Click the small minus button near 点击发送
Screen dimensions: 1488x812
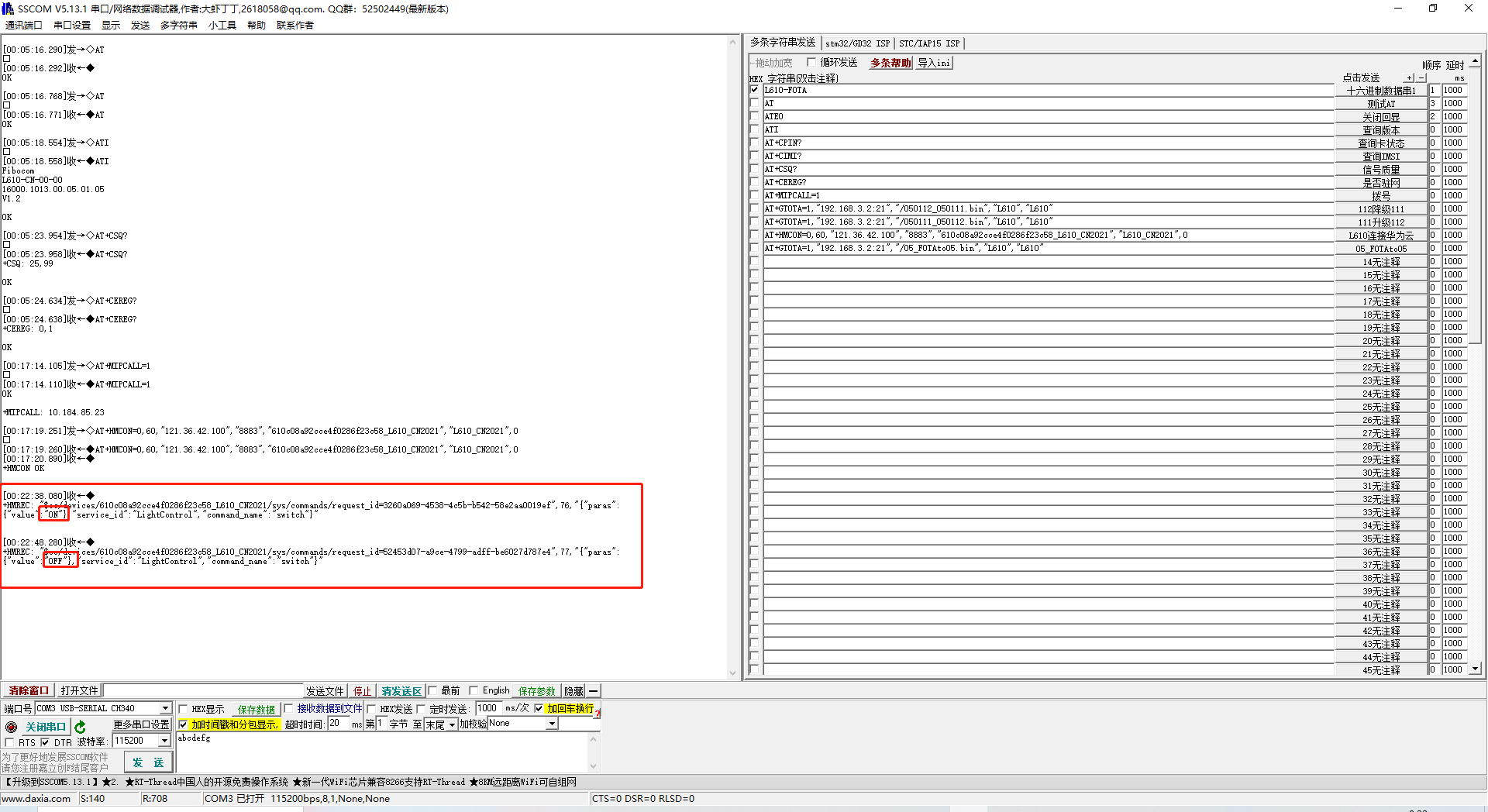[1421, 77]
